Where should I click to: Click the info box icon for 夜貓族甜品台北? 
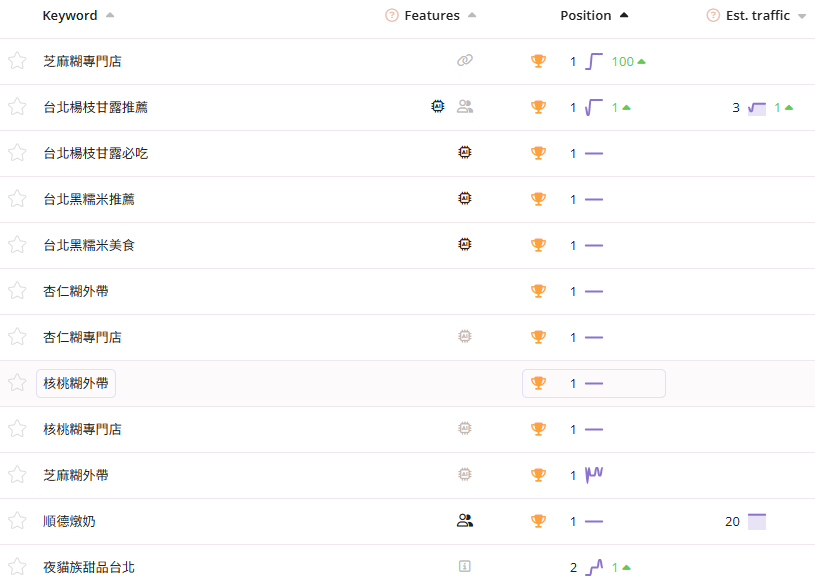[464, 567]
